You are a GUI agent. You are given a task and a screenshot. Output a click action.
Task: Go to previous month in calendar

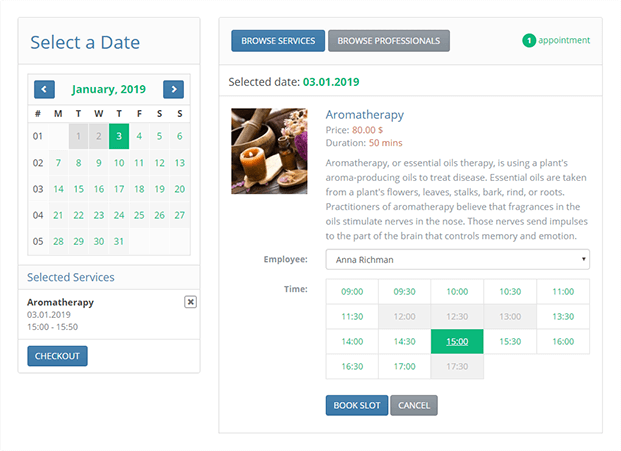(x=44, y=89)
